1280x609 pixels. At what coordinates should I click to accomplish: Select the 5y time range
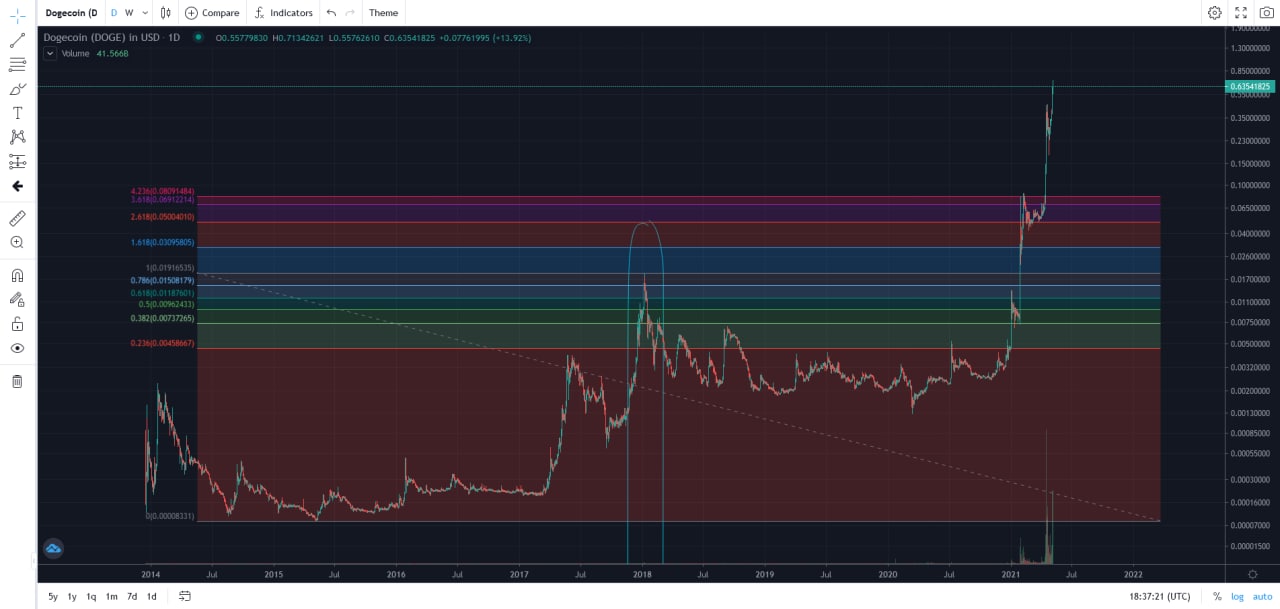53,596
